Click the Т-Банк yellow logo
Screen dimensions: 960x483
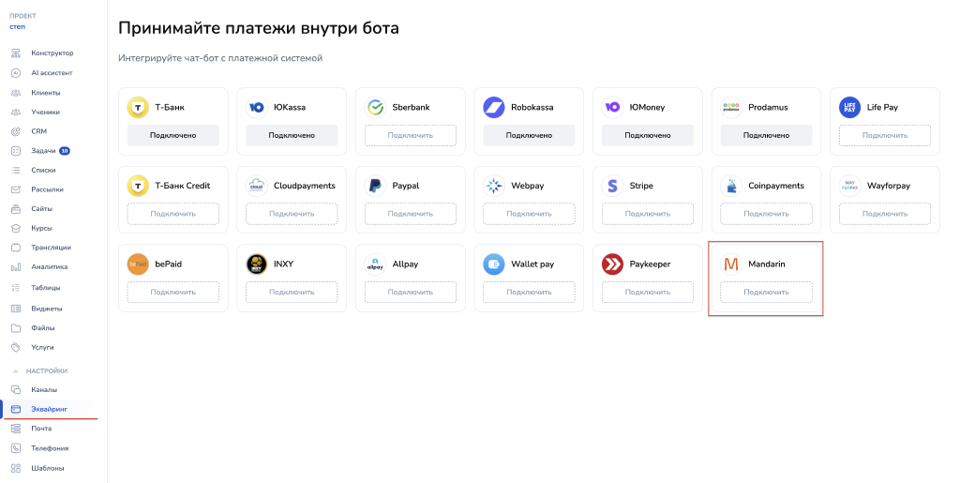click(138, 107)
